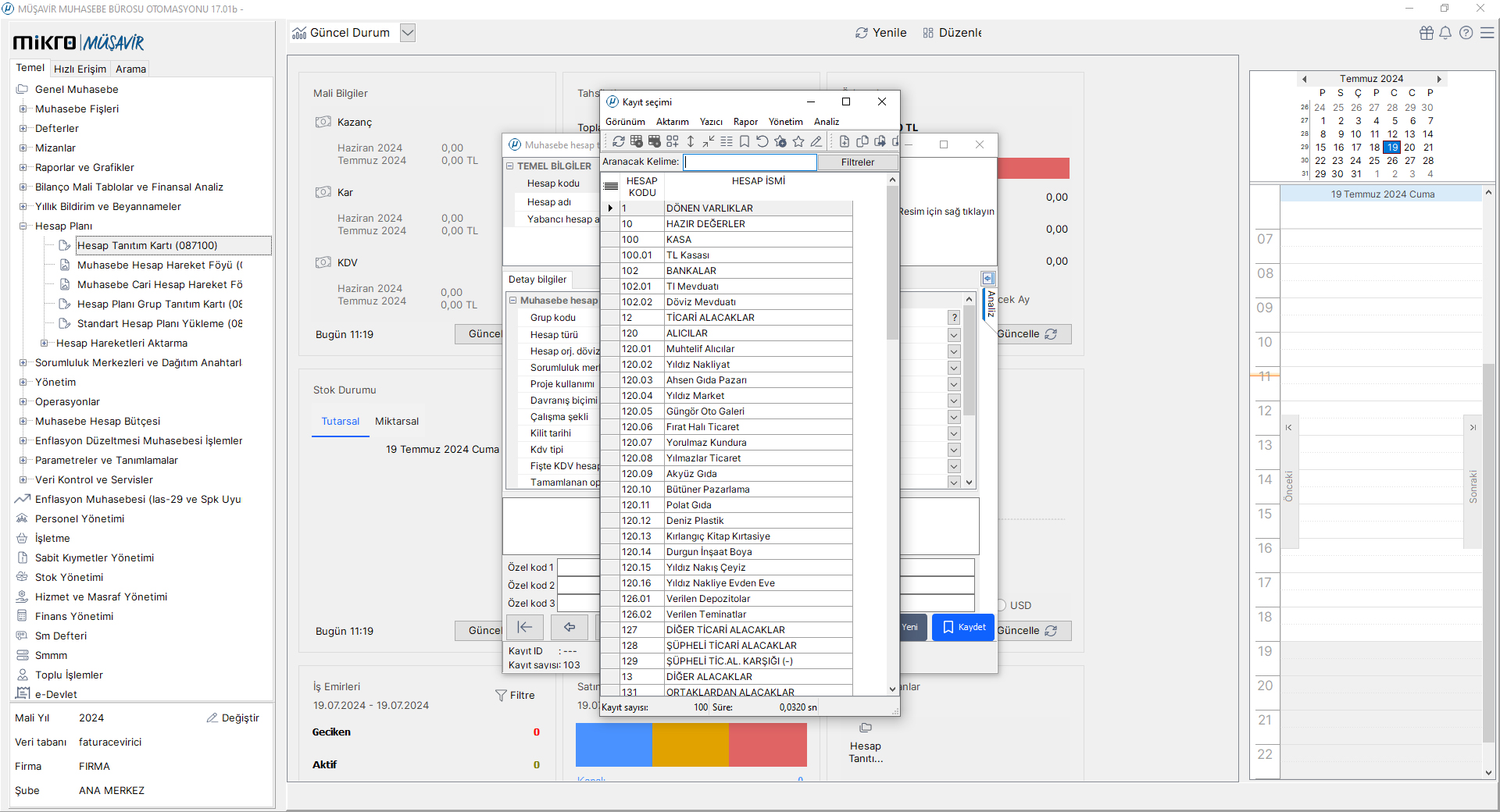The image size is (1500, 812).
Task: Open the Rapor menu
Action: [x=745, y=122]
